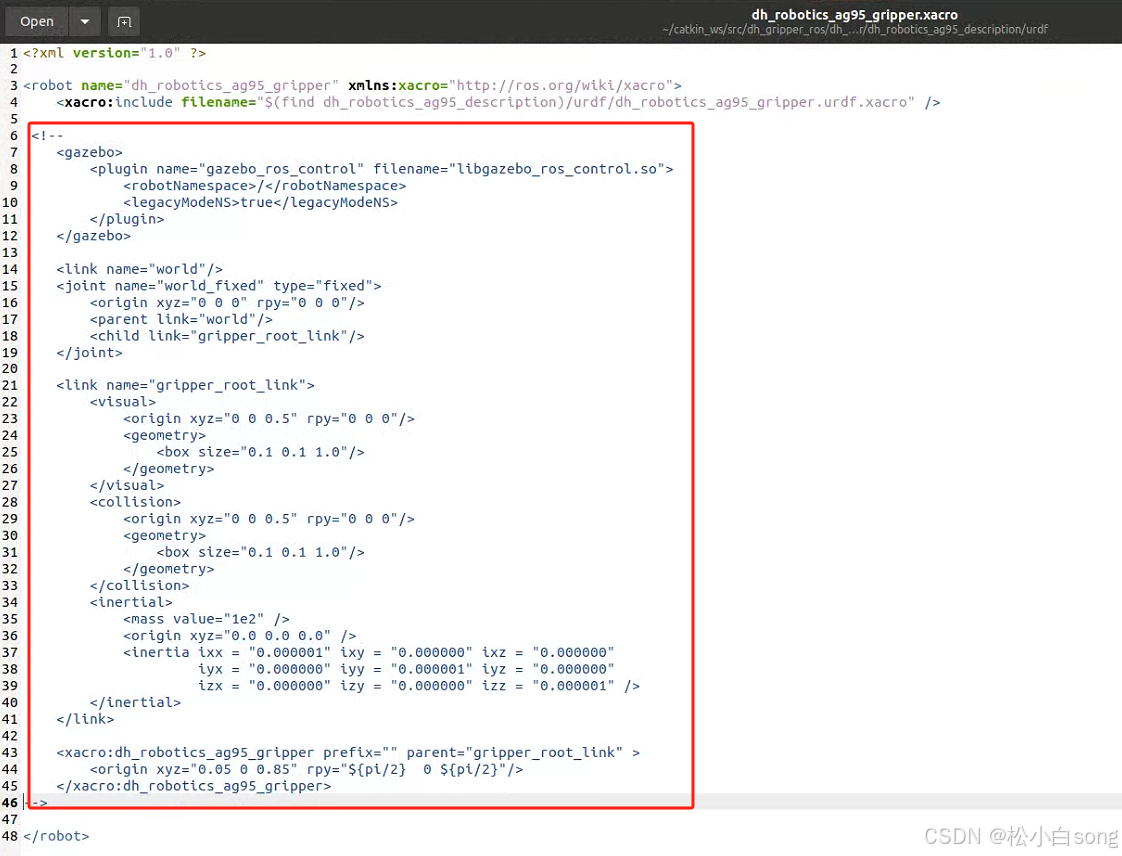Click the box size line 25
Screen dimensions: 1122x856
(260, 452)
